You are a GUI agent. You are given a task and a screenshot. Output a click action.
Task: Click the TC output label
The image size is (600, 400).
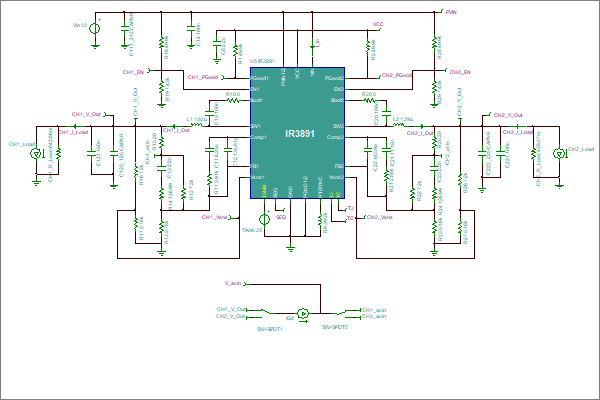point(350,218)
